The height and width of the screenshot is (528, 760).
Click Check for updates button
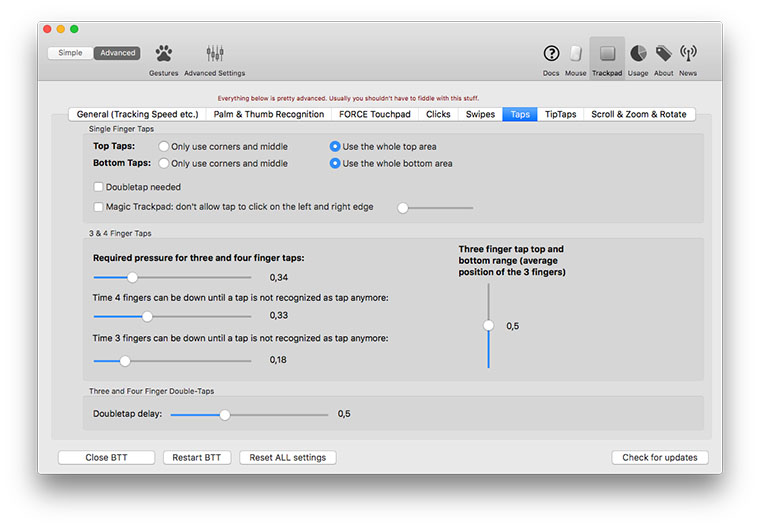pyautogui.click(x=660, y=458)
